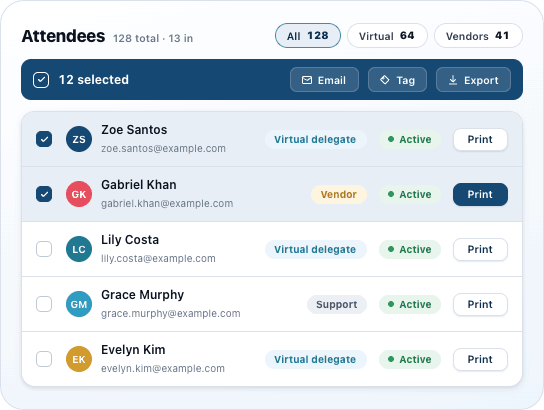This screenshot has height=410, width=544.
Task: Email the selected attendees
Action: (x=324, y=80)
